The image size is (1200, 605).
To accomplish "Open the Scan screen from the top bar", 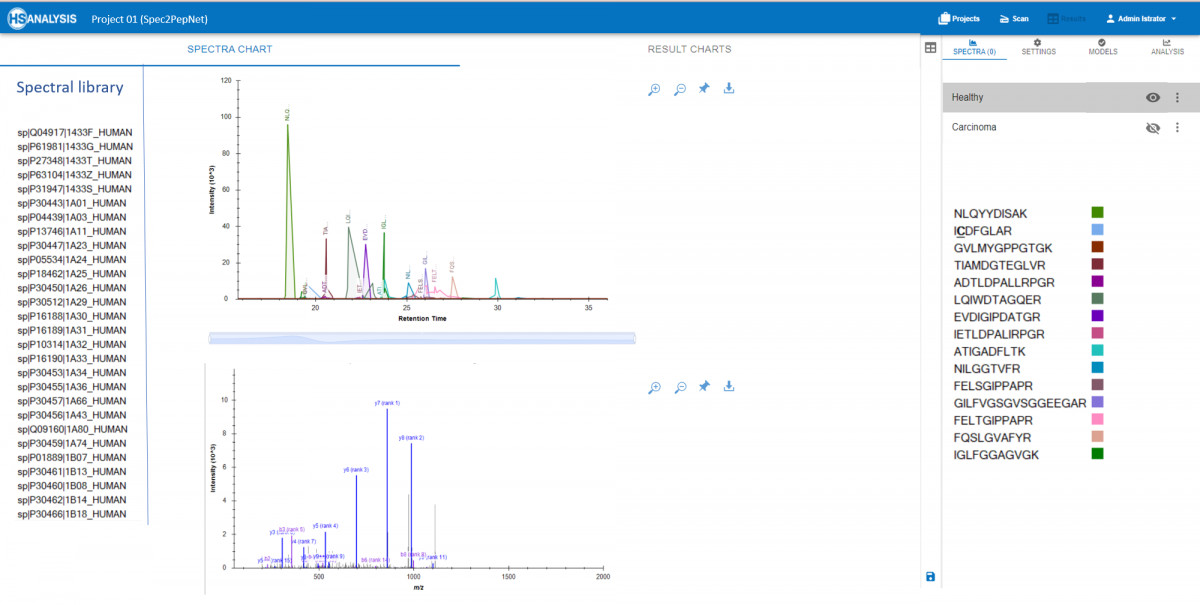I will pyautogui.click(x=1014, y=17).
